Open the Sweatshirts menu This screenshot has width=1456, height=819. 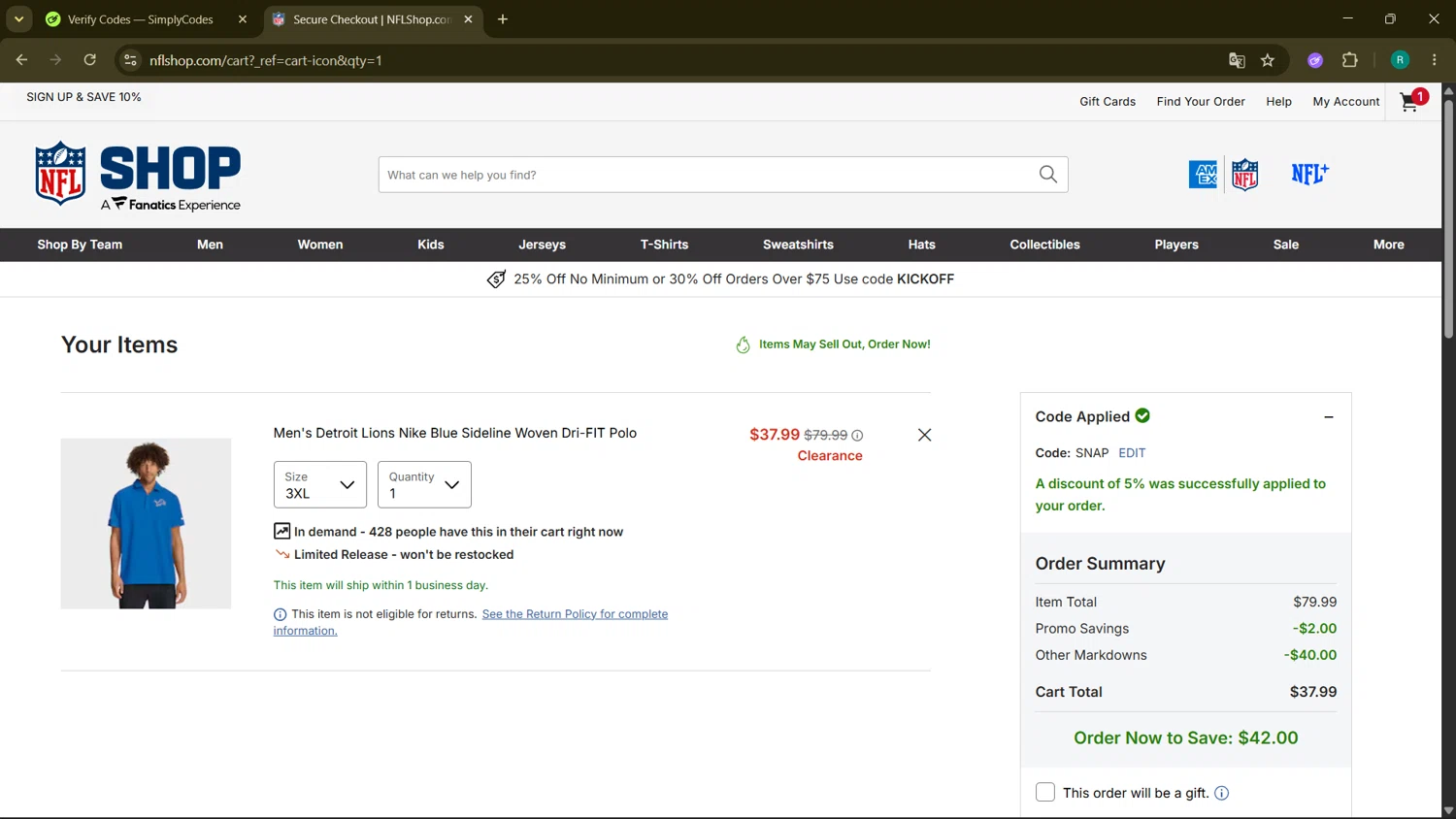click(798, 245)
